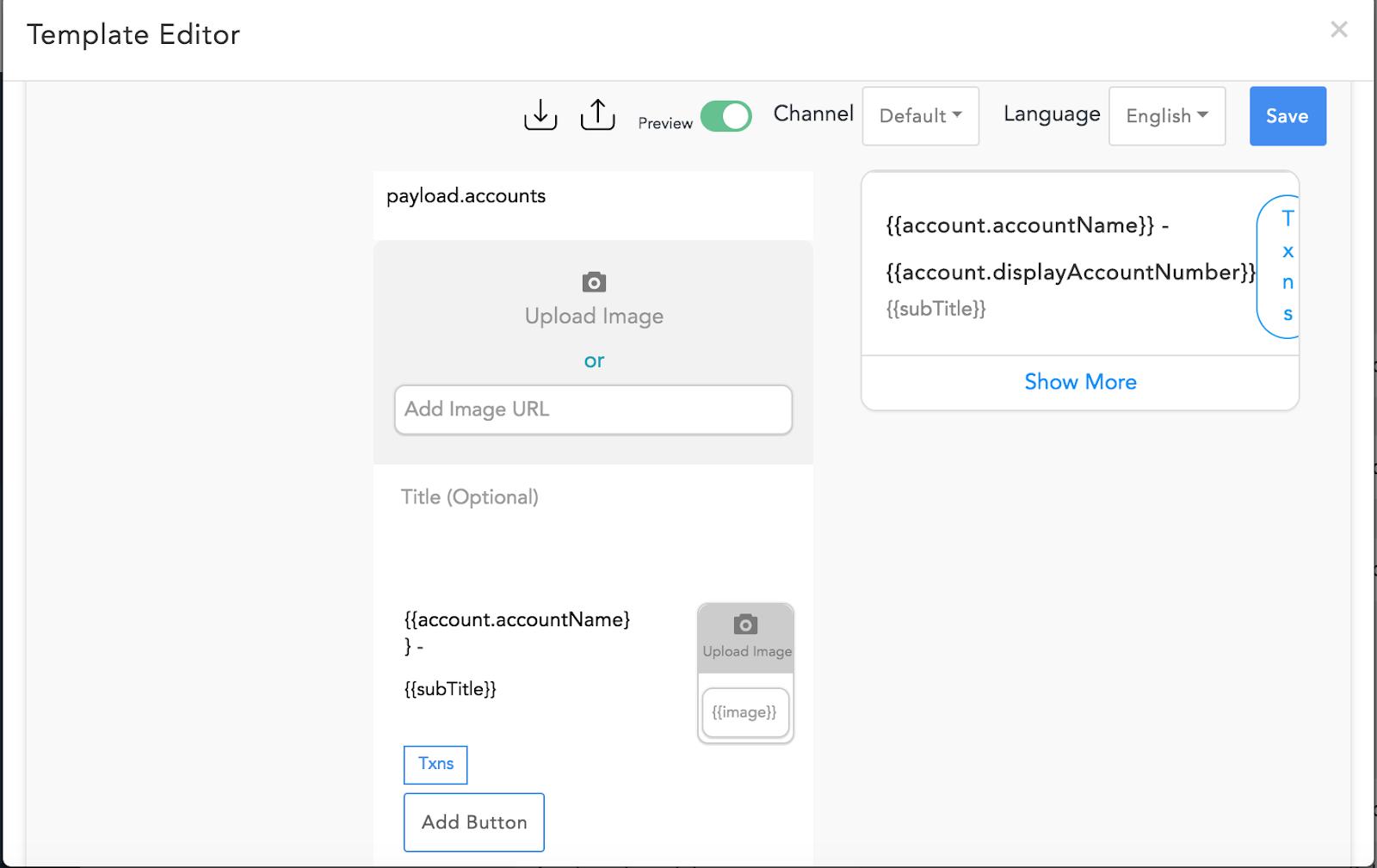Open the Language English dropdown

[x=1167, y=116]
